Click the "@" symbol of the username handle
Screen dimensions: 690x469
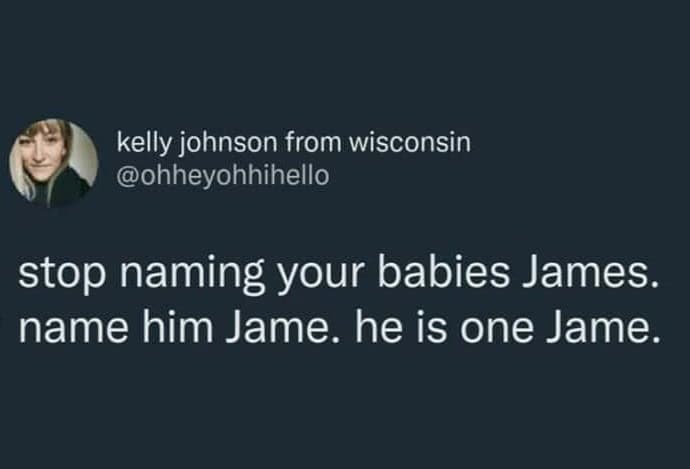click(x=127, y=176)
